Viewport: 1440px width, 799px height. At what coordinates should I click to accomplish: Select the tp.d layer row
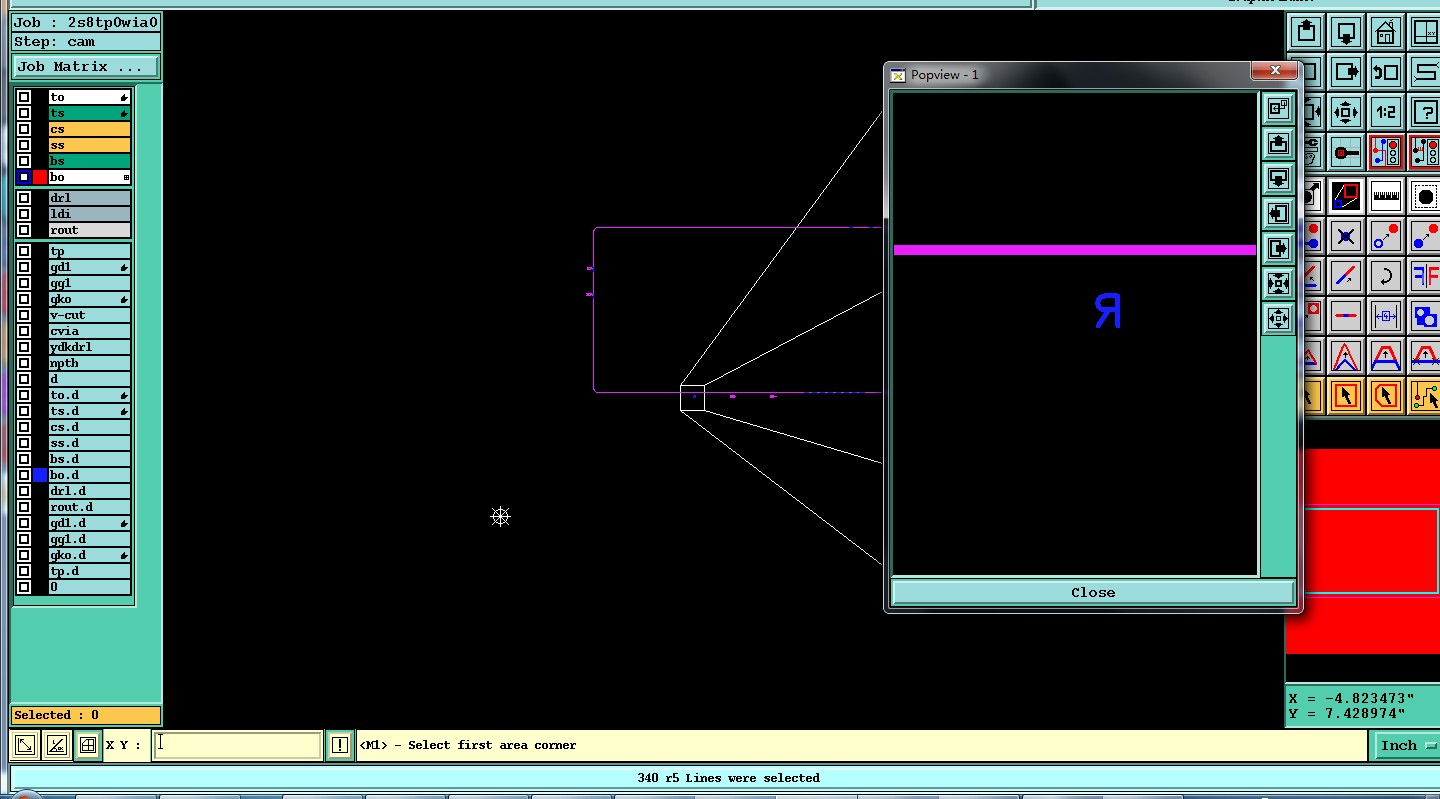(89, 571)
